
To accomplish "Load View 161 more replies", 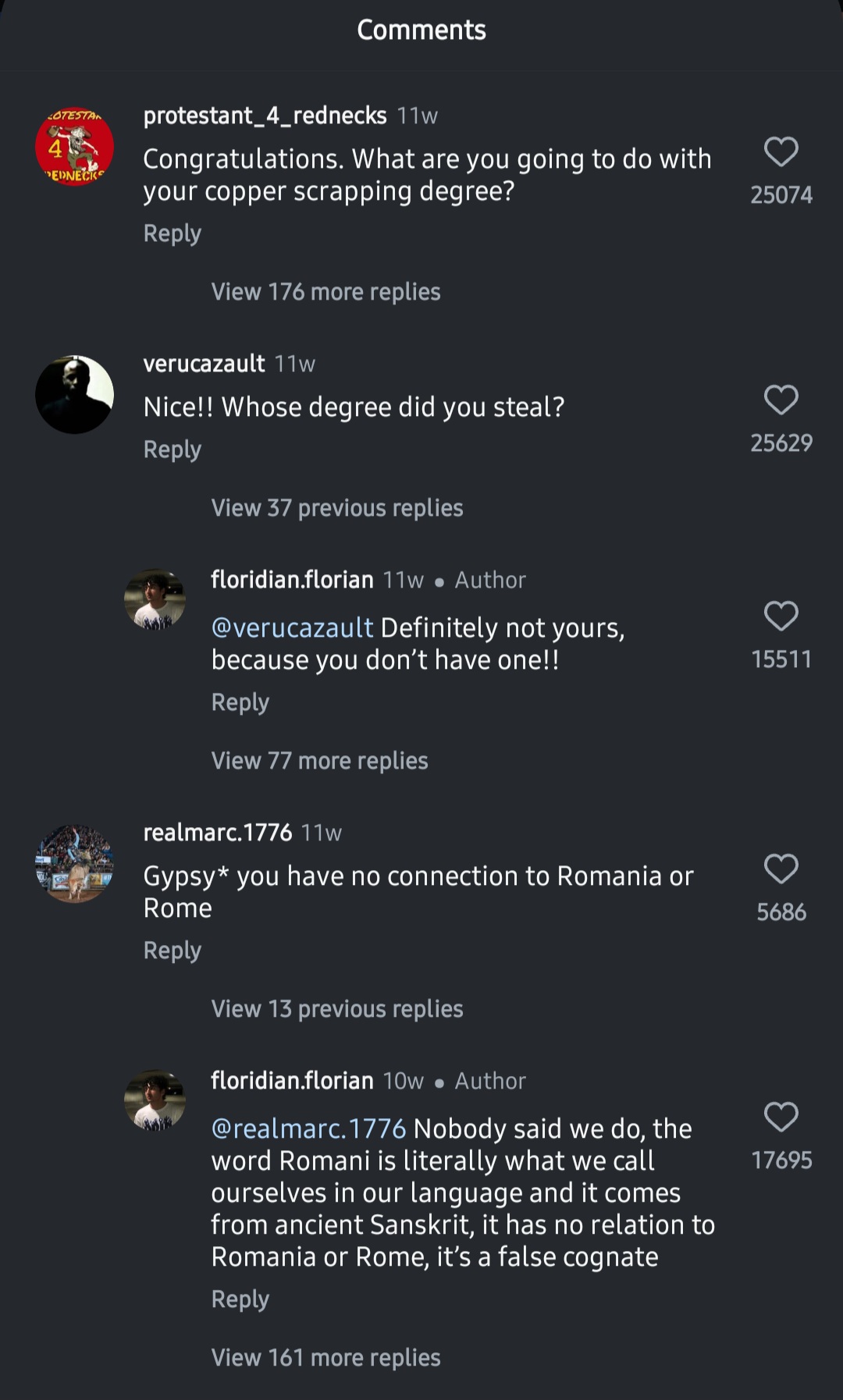I will 325,1358.
